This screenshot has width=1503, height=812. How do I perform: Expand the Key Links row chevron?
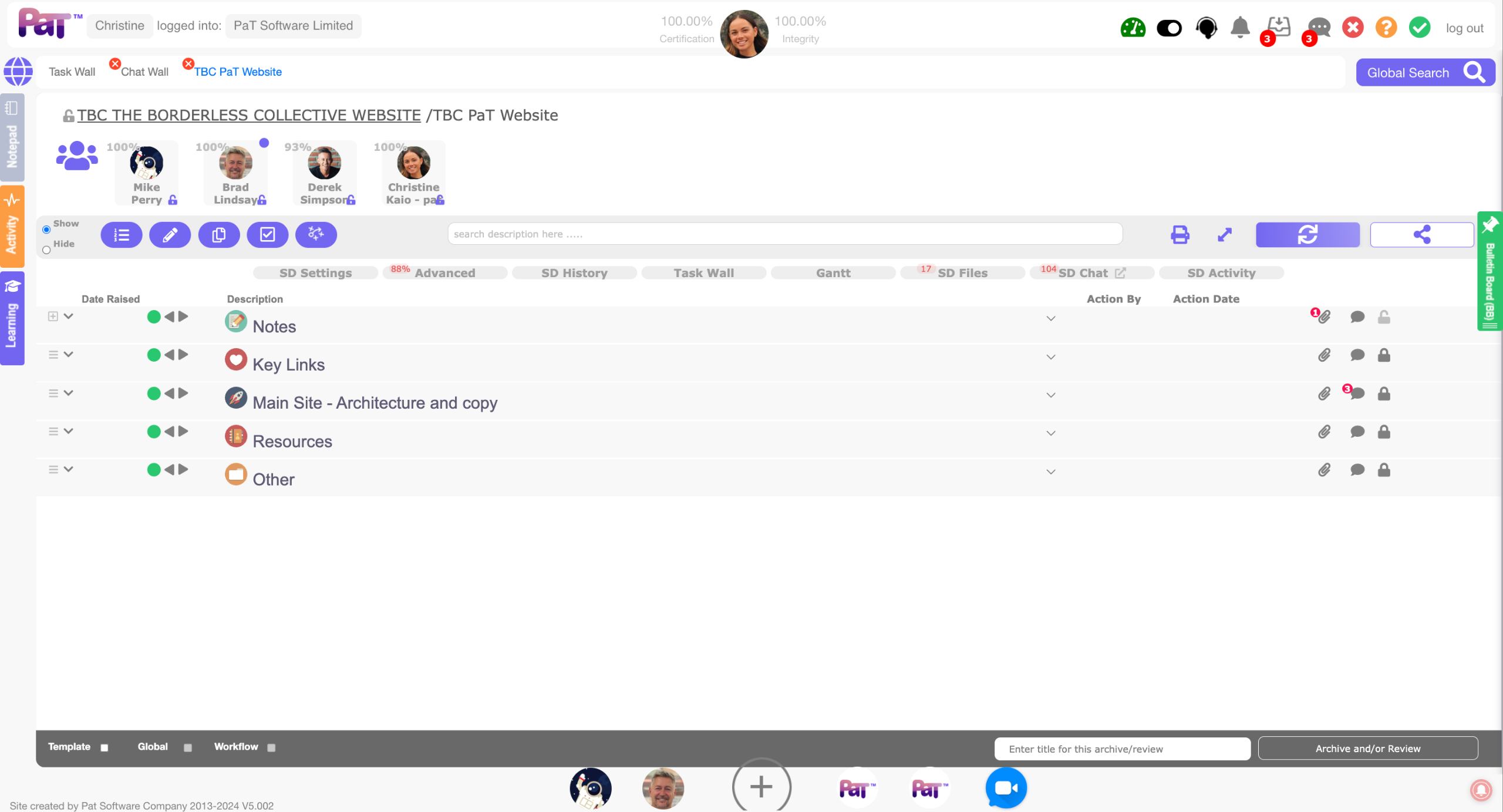pos(69,355)
